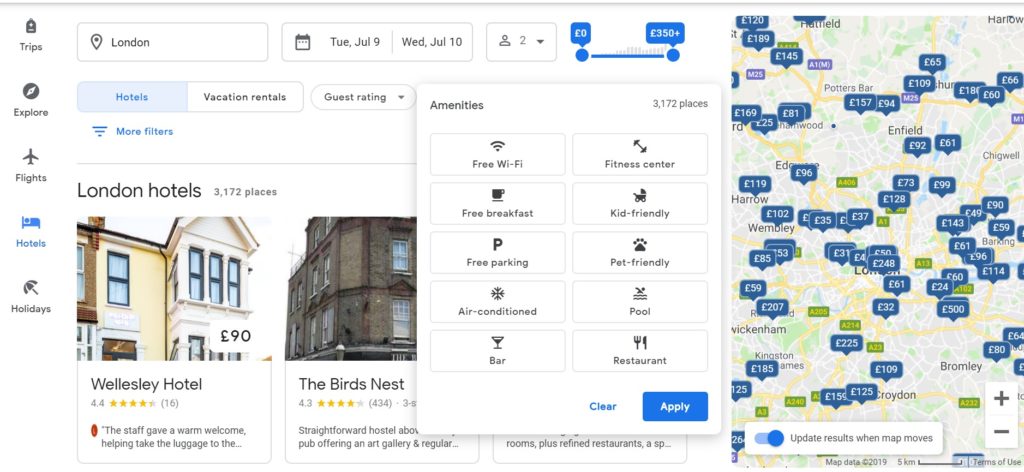Open Holidays umbrella in sidebar

pyautogui.click(x=31, y=287)
